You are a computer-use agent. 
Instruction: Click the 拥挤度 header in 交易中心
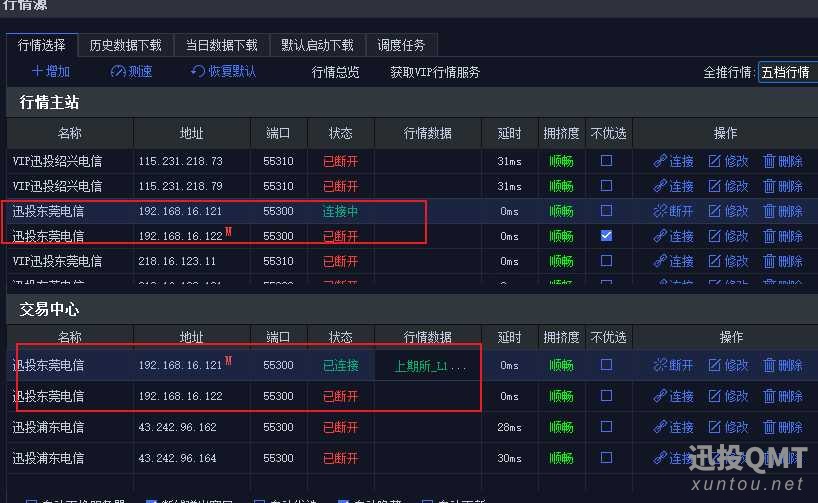click(x=561, y=338)
